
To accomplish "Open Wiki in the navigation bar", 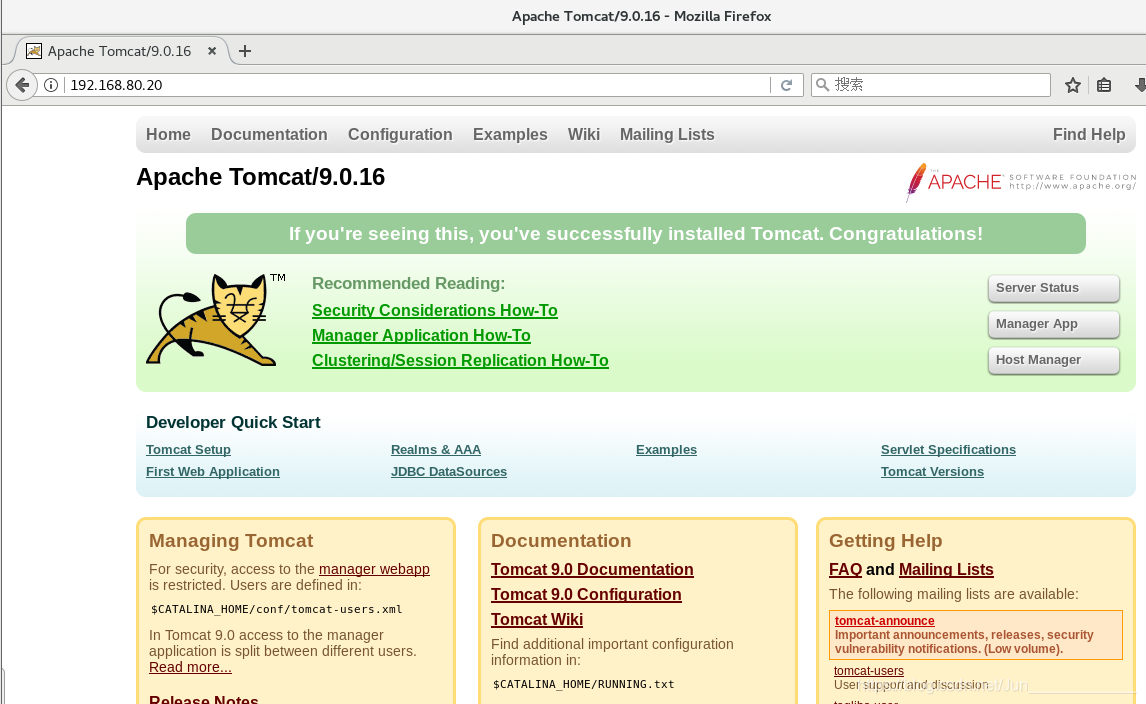I will pyautogui.click(x=584, y=135).
